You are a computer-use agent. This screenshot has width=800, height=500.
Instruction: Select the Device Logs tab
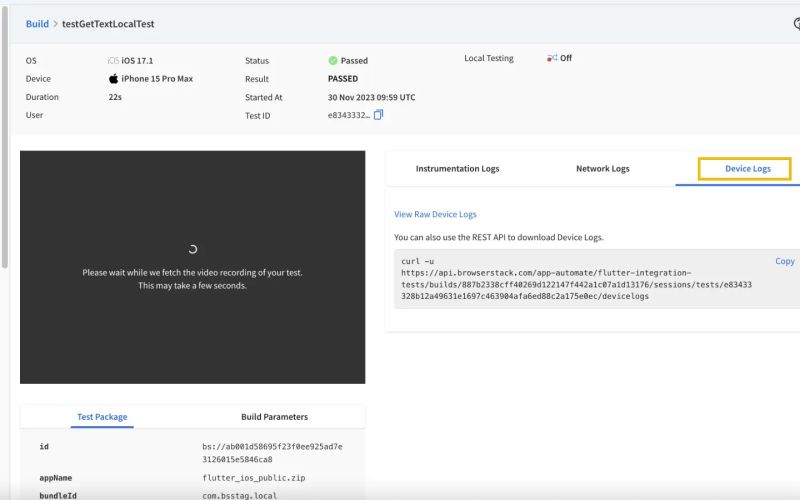(747, 168)
